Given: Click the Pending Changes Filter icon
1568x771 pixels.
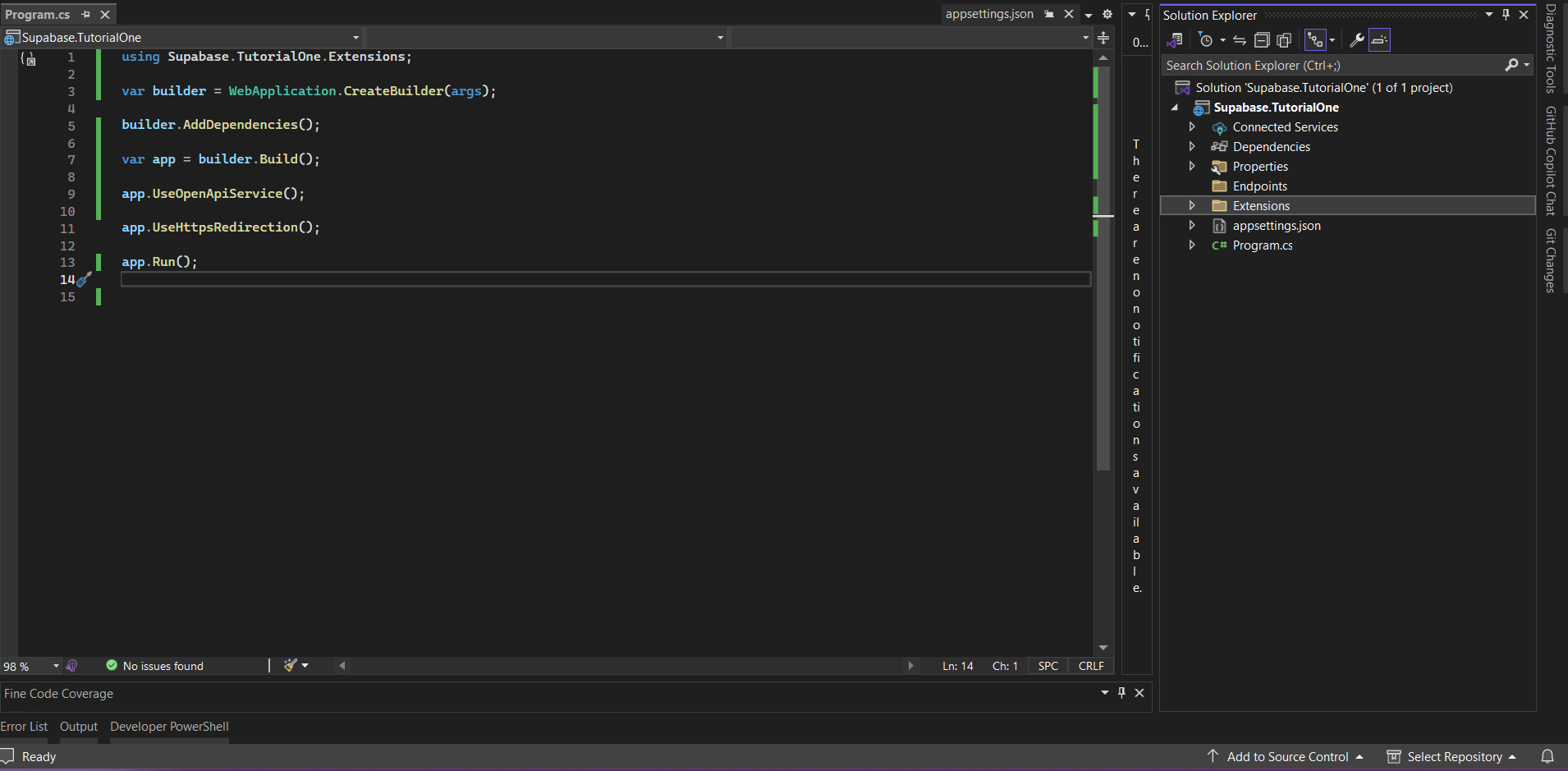Looking at the screenshot, I should click(1206, 39).
